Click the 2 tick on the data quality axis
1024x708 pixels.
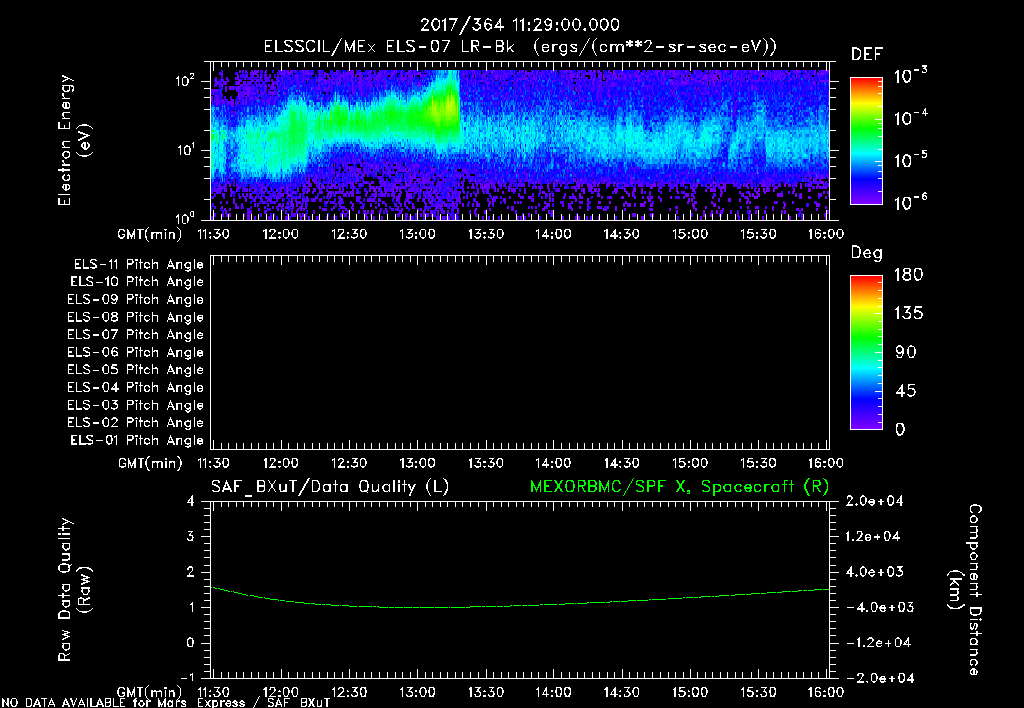click(191, 571)
